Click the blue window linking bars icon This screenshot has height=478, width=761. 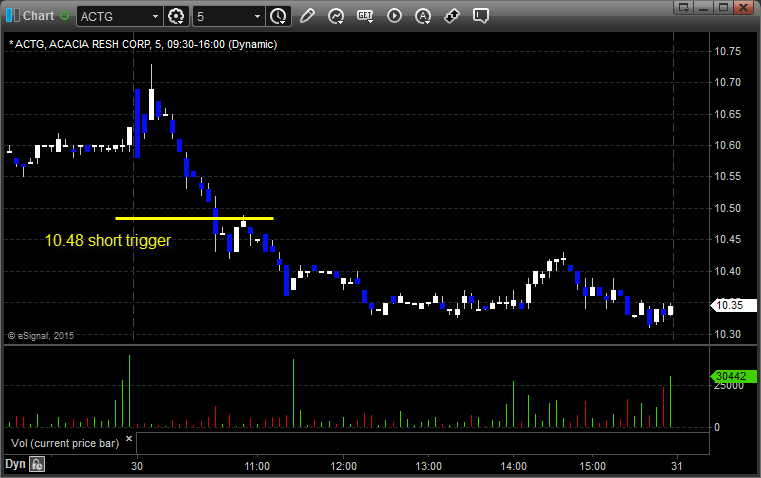tap(13, 16)
